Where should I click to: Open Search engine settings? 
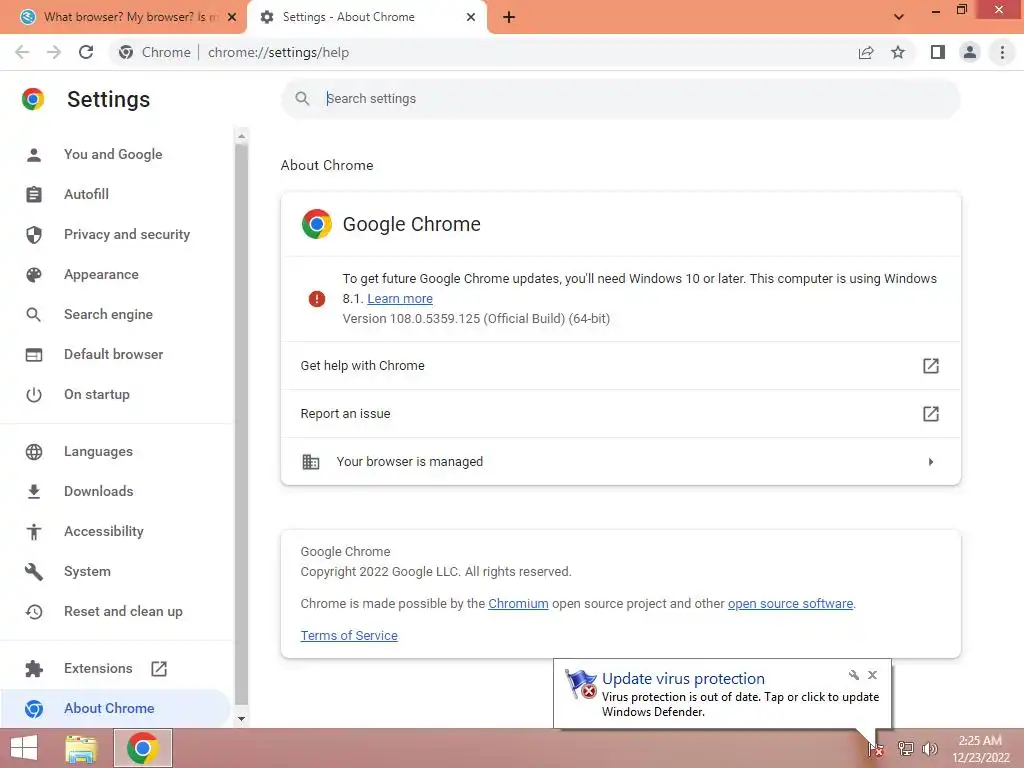[108, 314]
